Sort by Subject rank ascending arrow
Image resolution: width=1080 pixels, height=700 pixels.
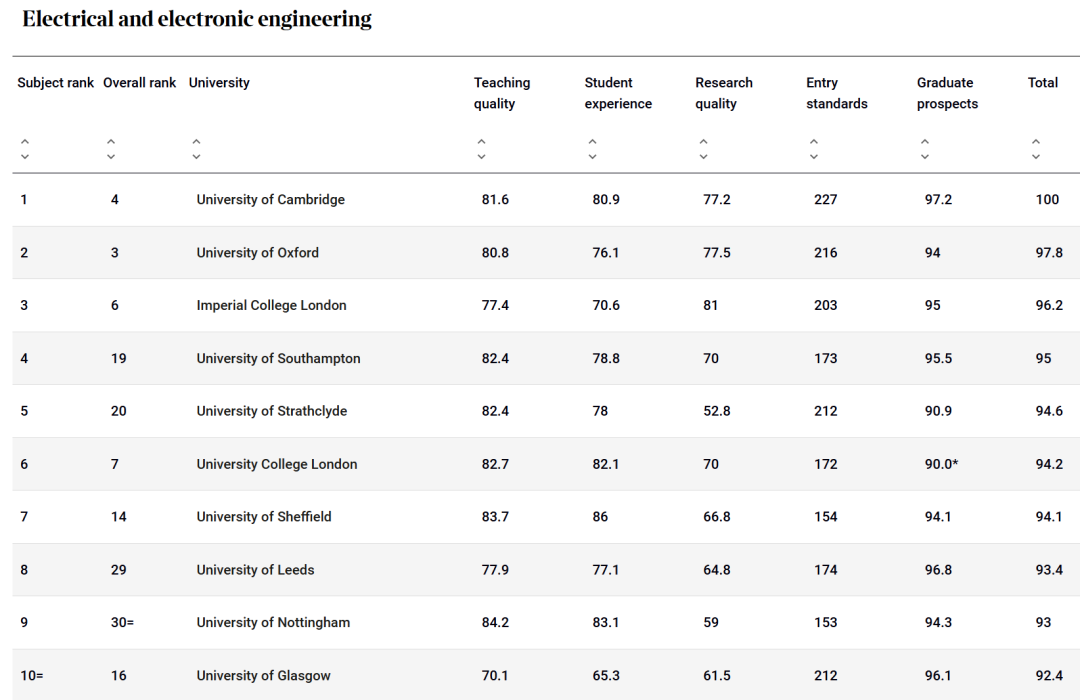pos(25,141)
